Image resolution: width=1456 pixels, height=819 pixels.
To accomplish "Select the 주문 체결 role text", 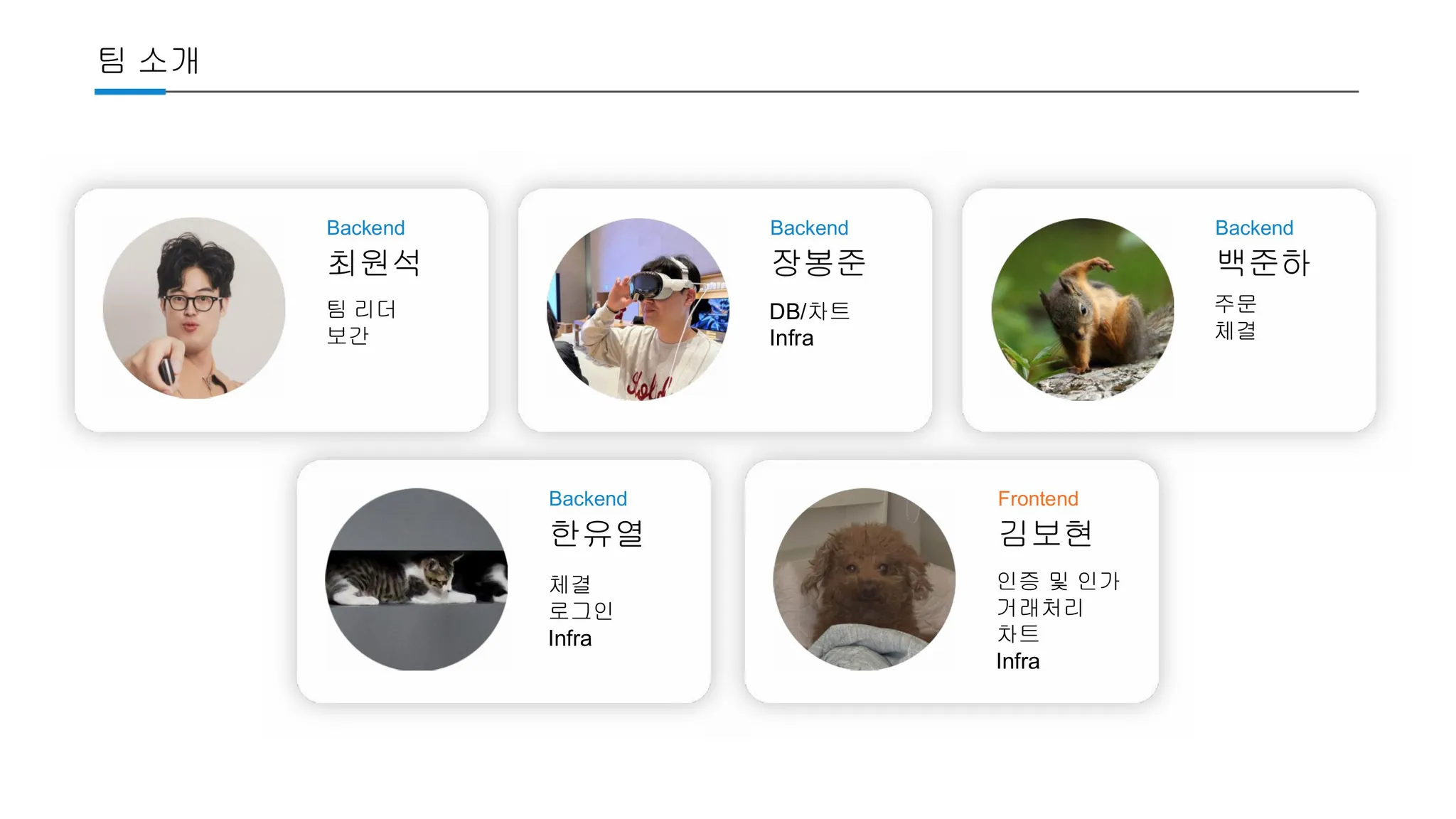I will pyautogui.click(x=1236, y=317).
